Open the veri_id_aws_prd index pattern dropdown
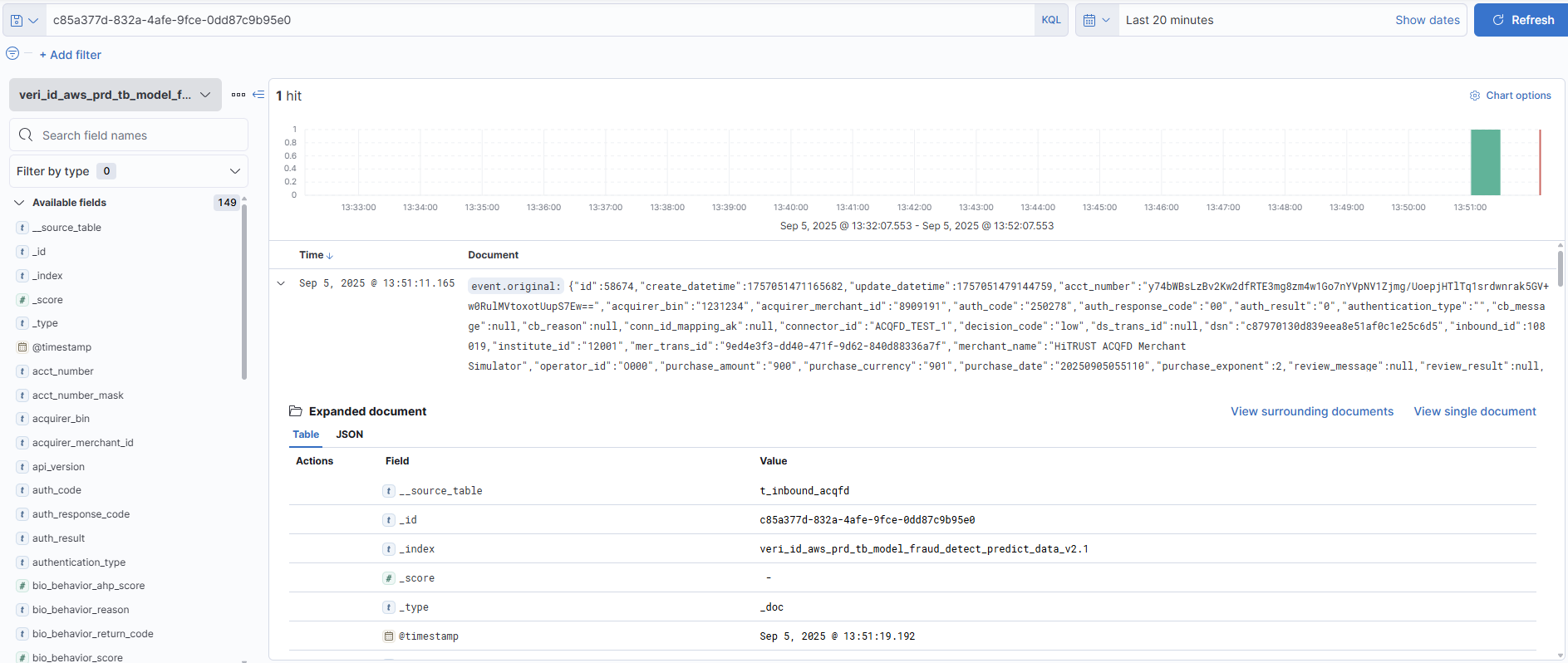 click(x=116, y=95)
